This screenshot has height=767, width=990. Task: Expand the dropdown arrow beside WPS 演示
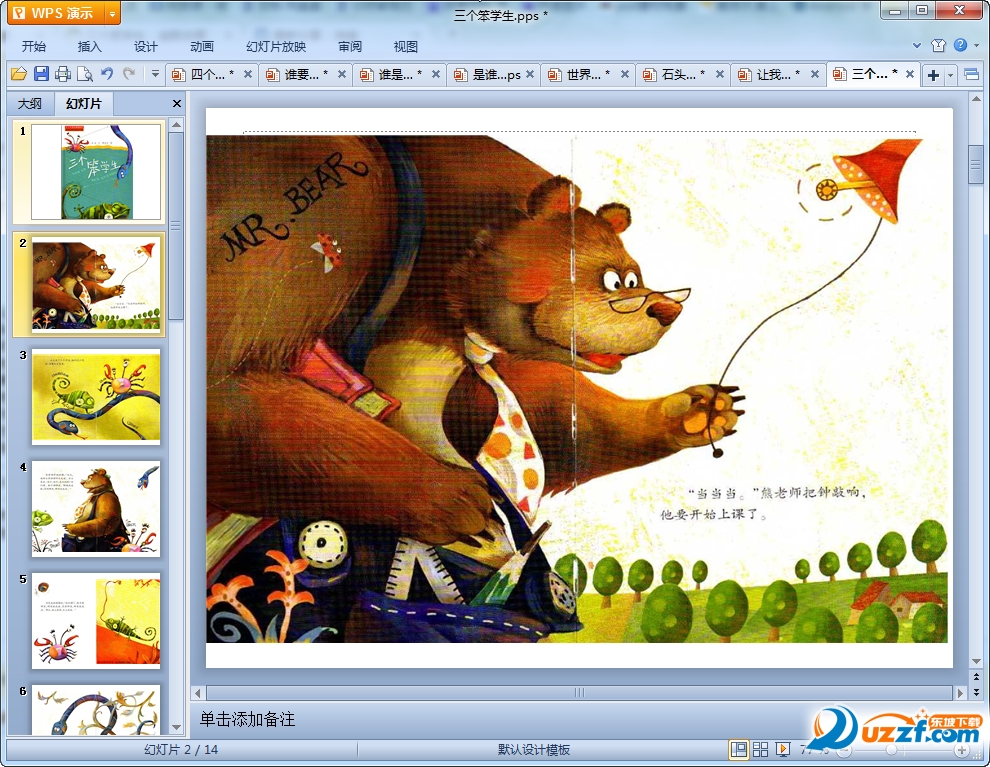pos(112,13)
